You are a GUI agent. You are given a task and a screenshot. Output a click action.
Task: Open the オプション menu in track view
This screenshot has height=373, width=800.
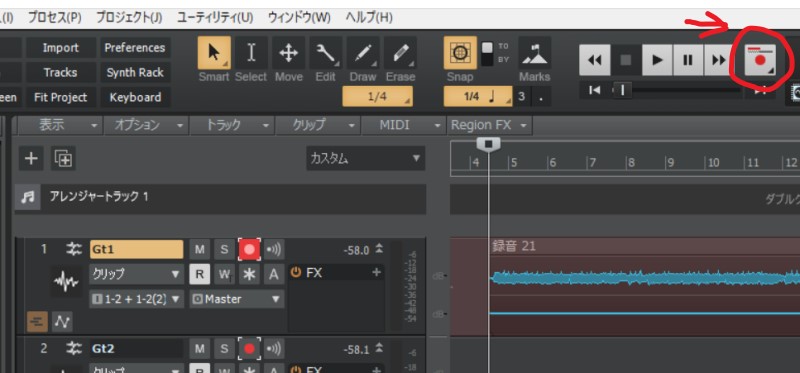click(x=146, y=125)
